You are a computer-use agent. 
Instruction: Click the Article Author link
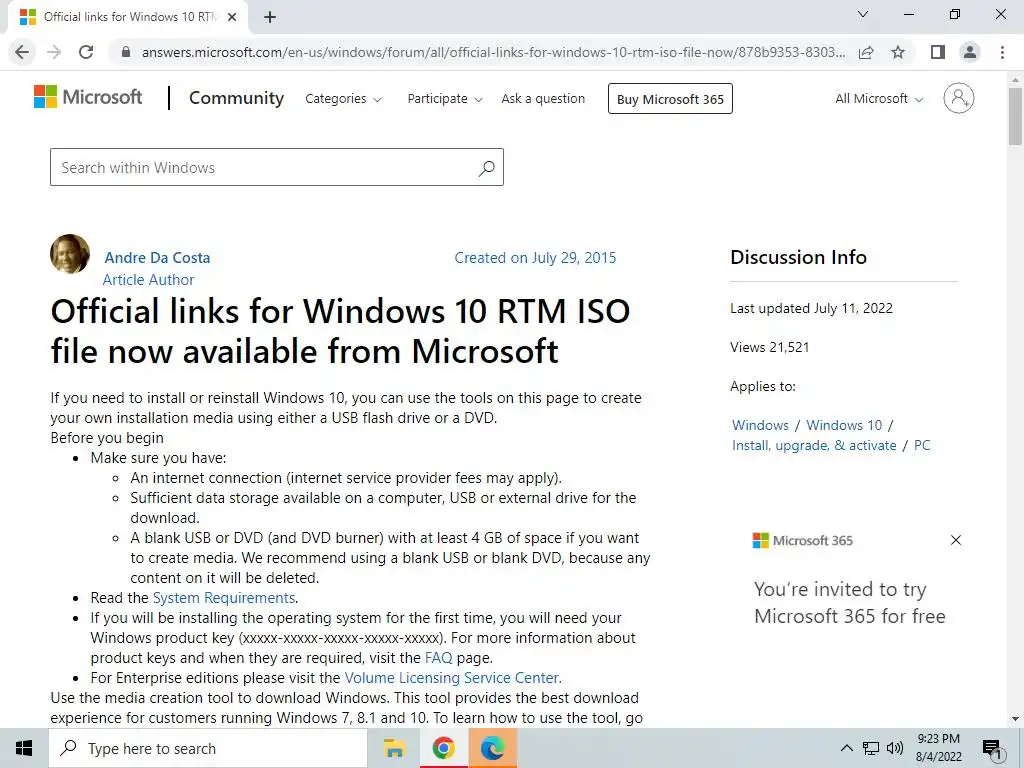pos(148,280)
